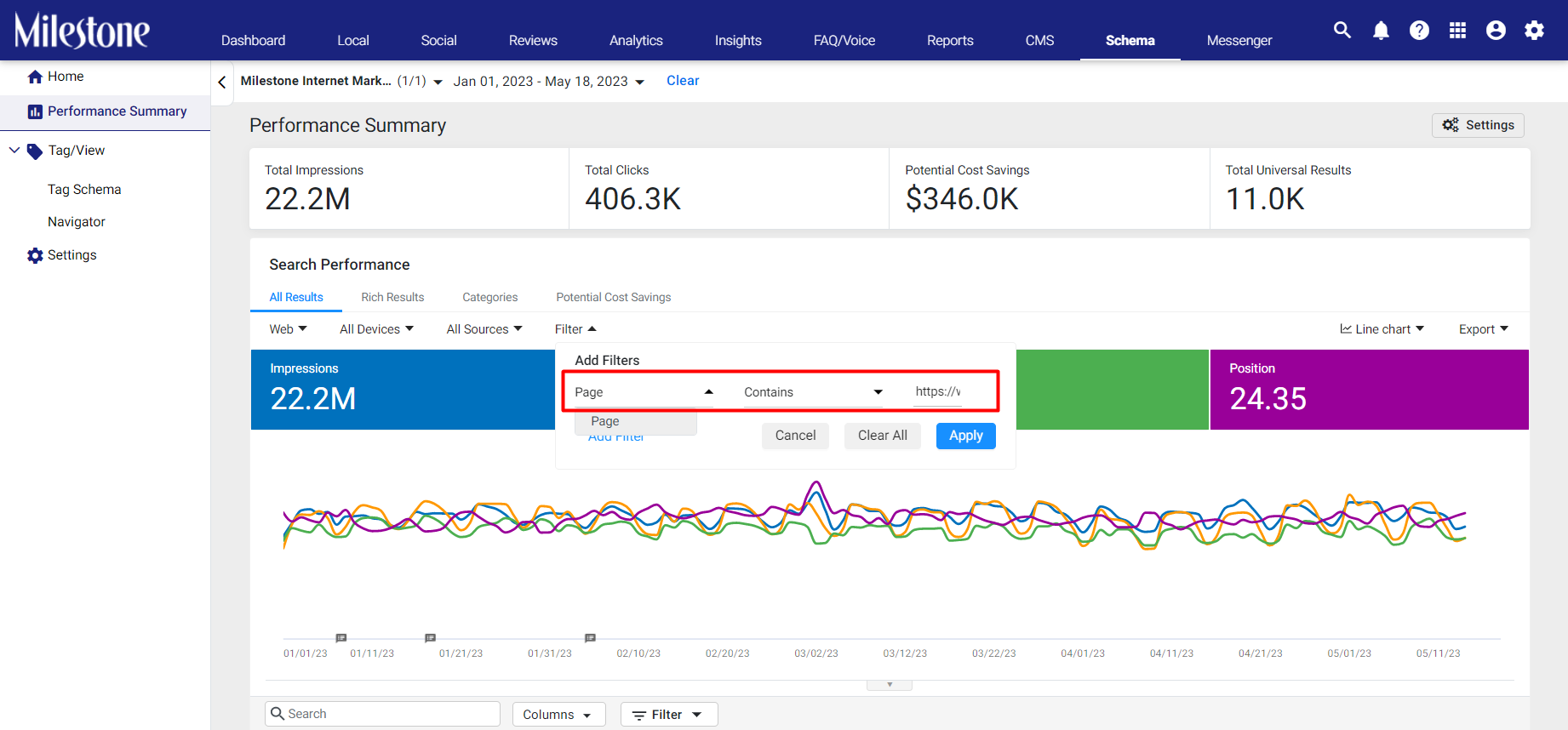Click the magnifier icon in table search box
This screenshot has width=1568, height=730.
pos(278,714)
